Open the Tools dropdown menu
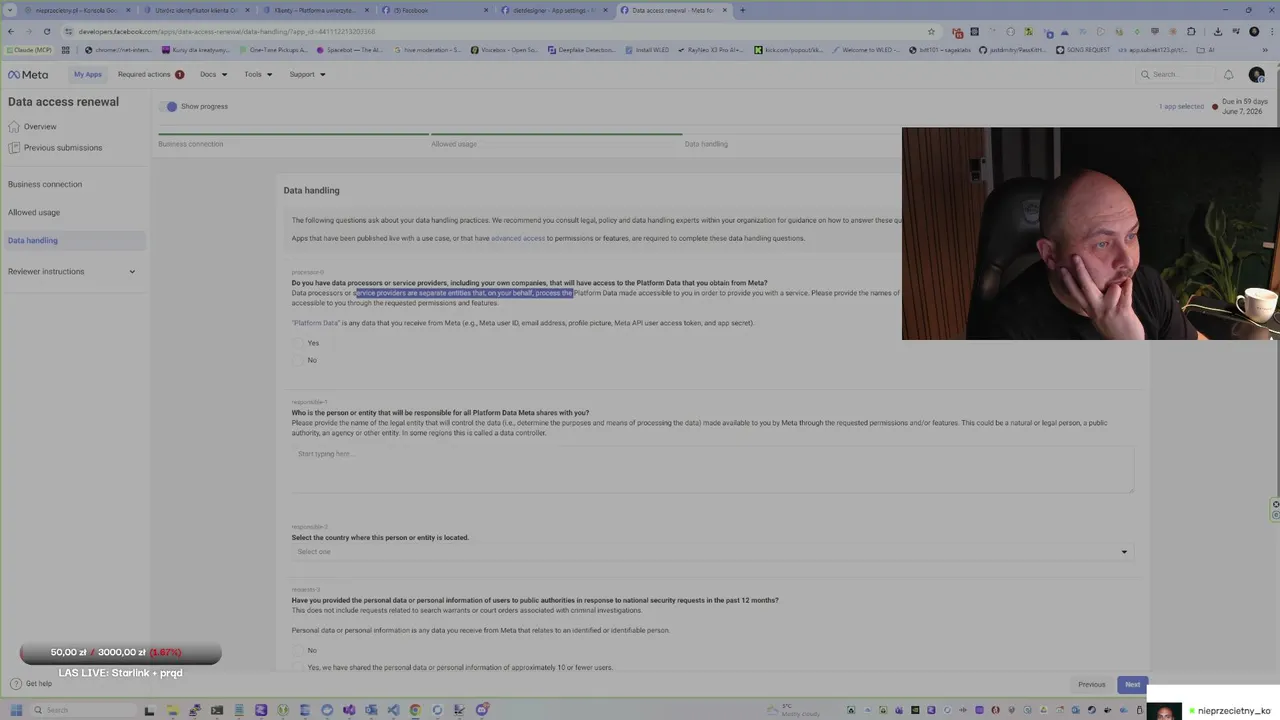Screen dimensions: 1280x720 tap(258, 74)
